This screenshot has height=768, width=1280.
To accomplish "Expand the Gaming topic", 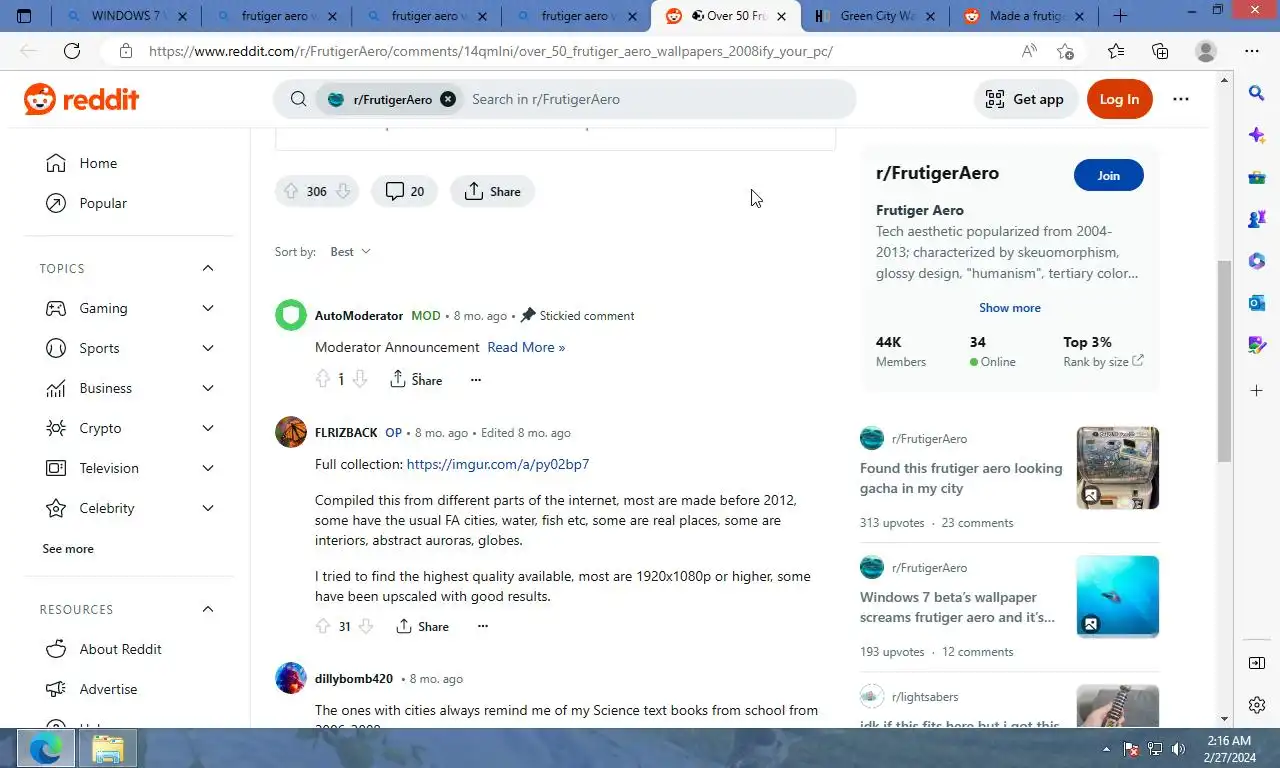I will tap(208, 308).
